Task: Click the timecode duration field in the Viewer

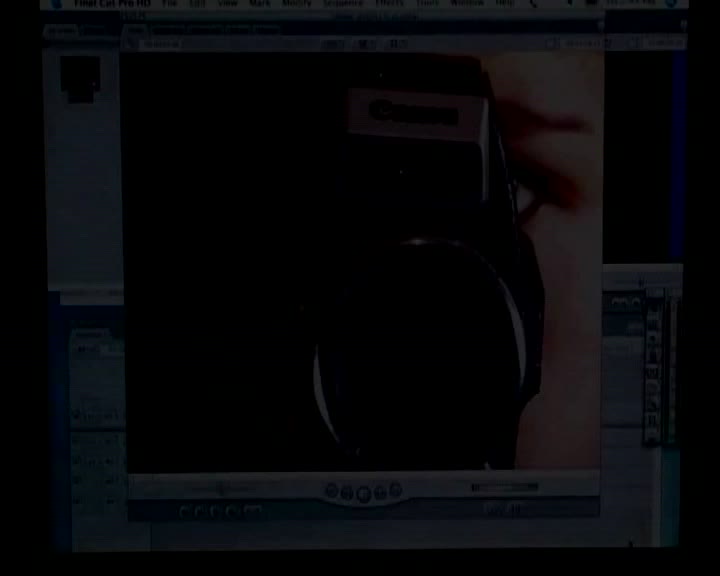Action: 159,44
